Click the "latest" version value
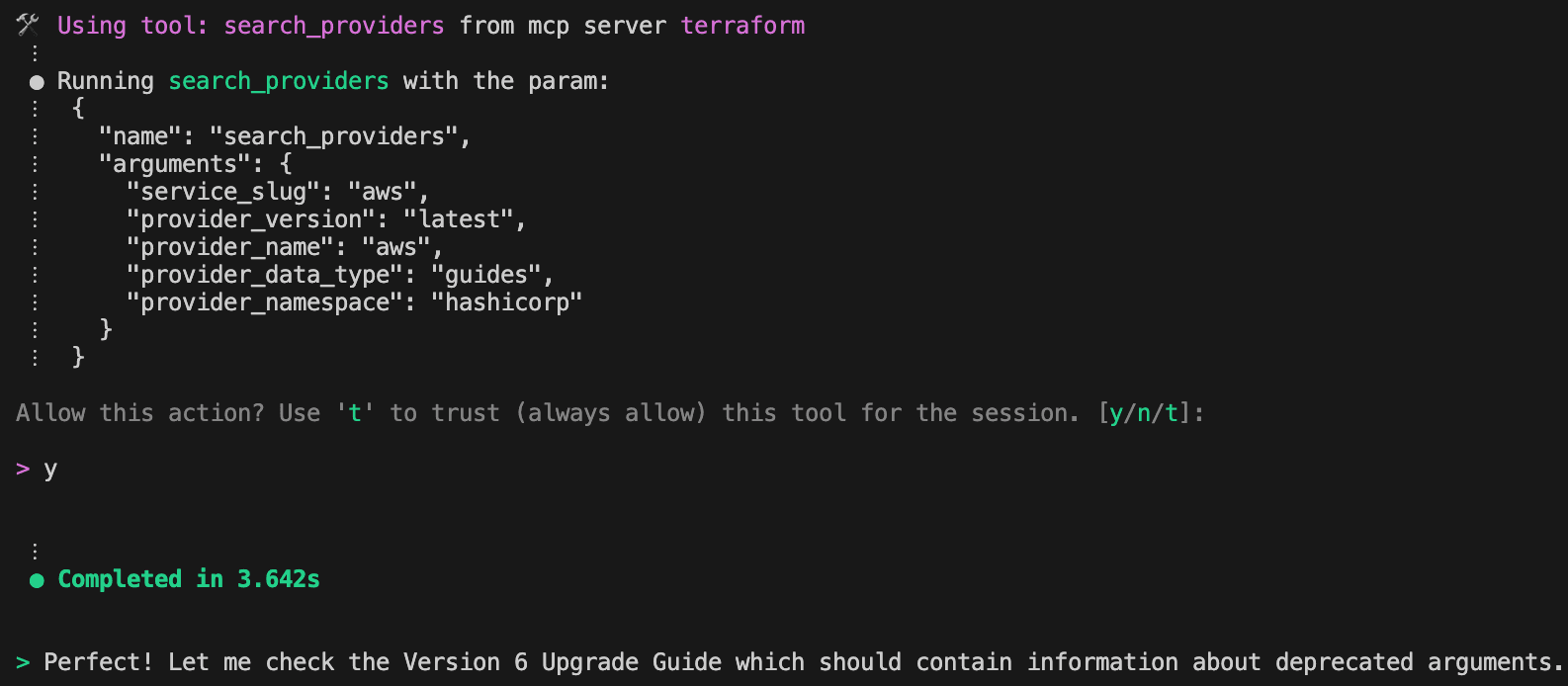 (x=459, y=219)
